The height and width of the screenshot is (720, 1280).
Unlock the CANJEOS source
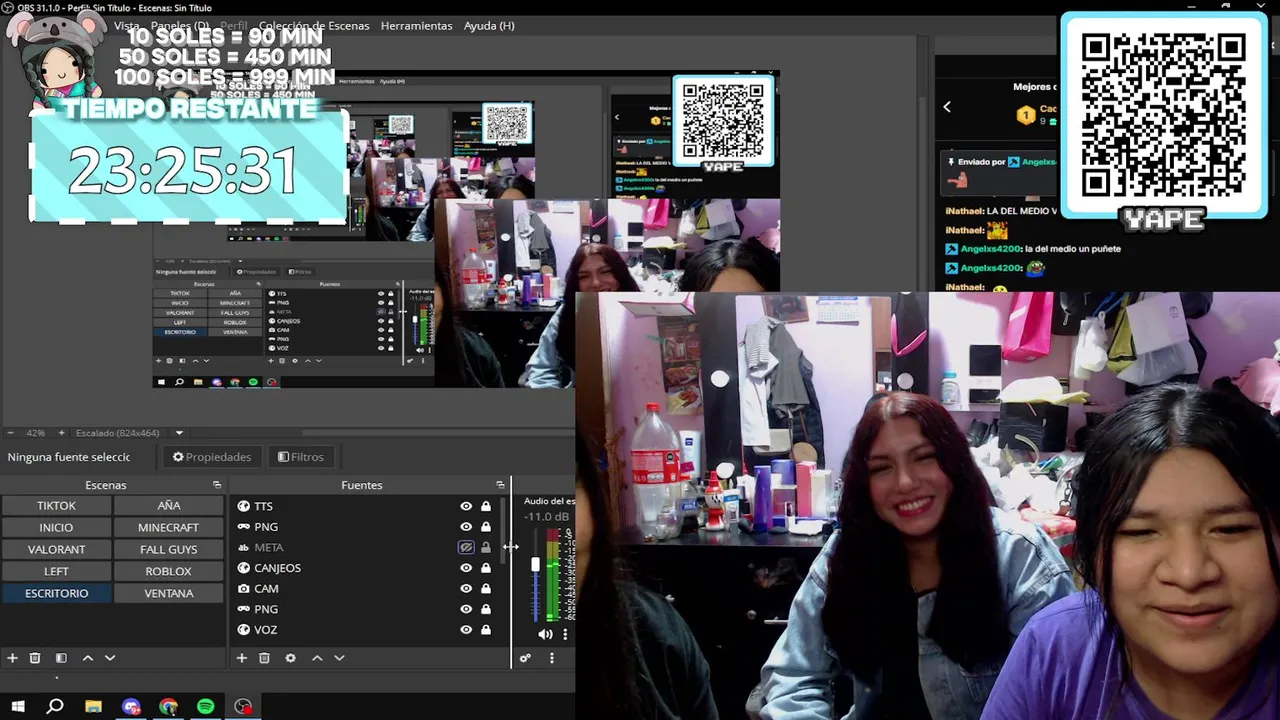click(486, 568)
